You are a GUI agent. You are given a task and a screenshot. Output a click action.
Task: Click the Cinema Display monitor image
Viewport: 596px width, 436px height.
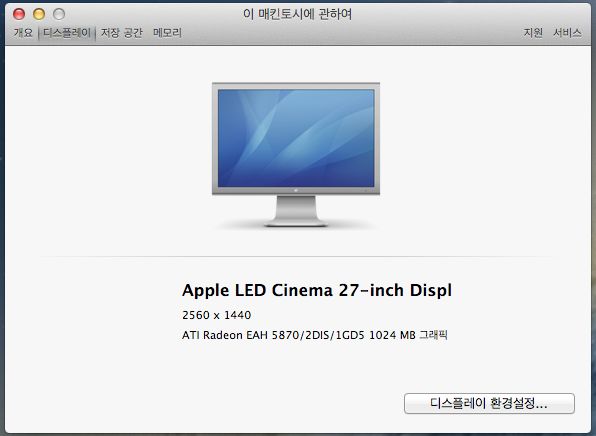pos(296,154)
